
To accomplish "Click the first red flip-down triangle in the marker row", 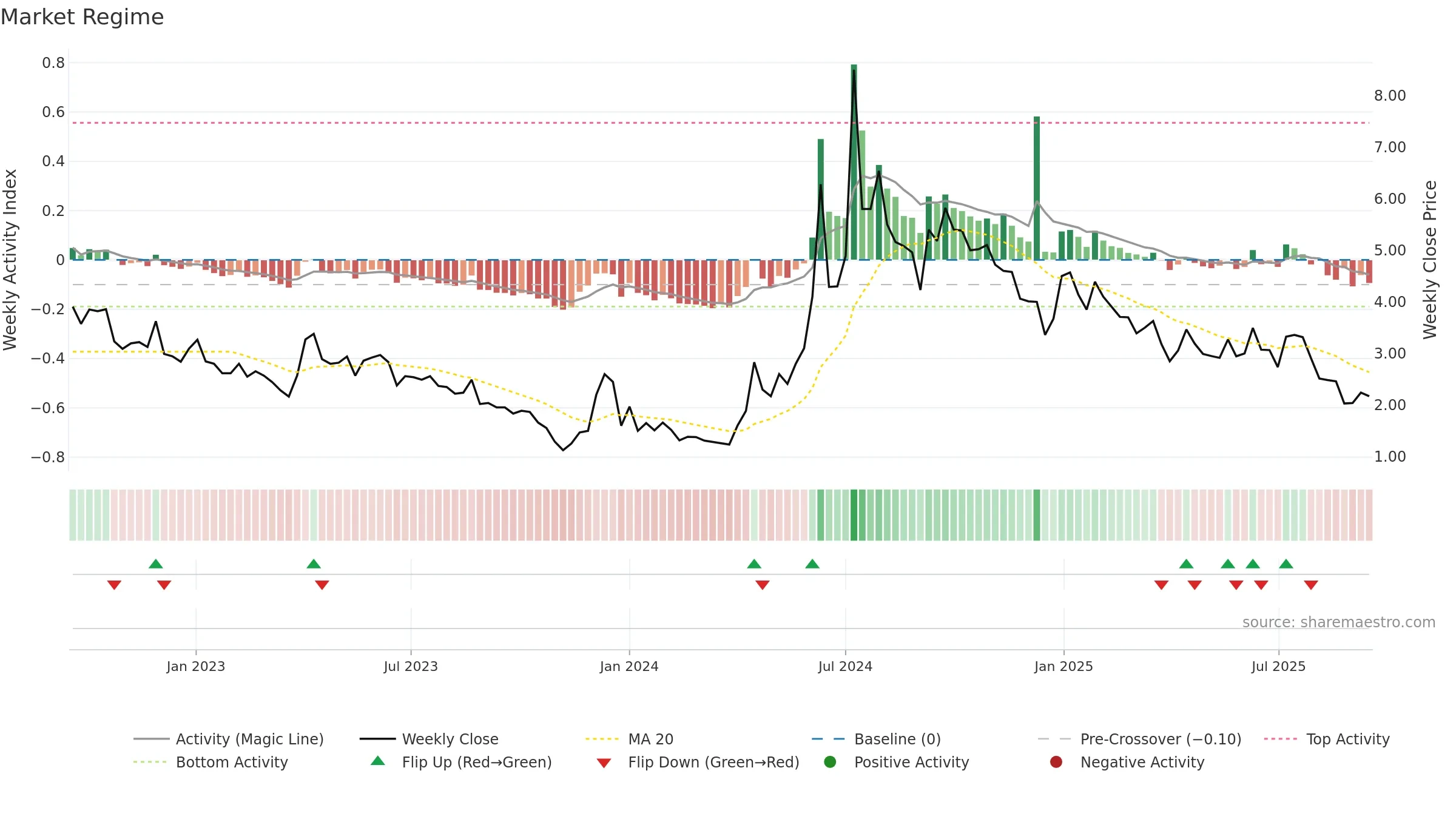I will [x=114, y=585].
